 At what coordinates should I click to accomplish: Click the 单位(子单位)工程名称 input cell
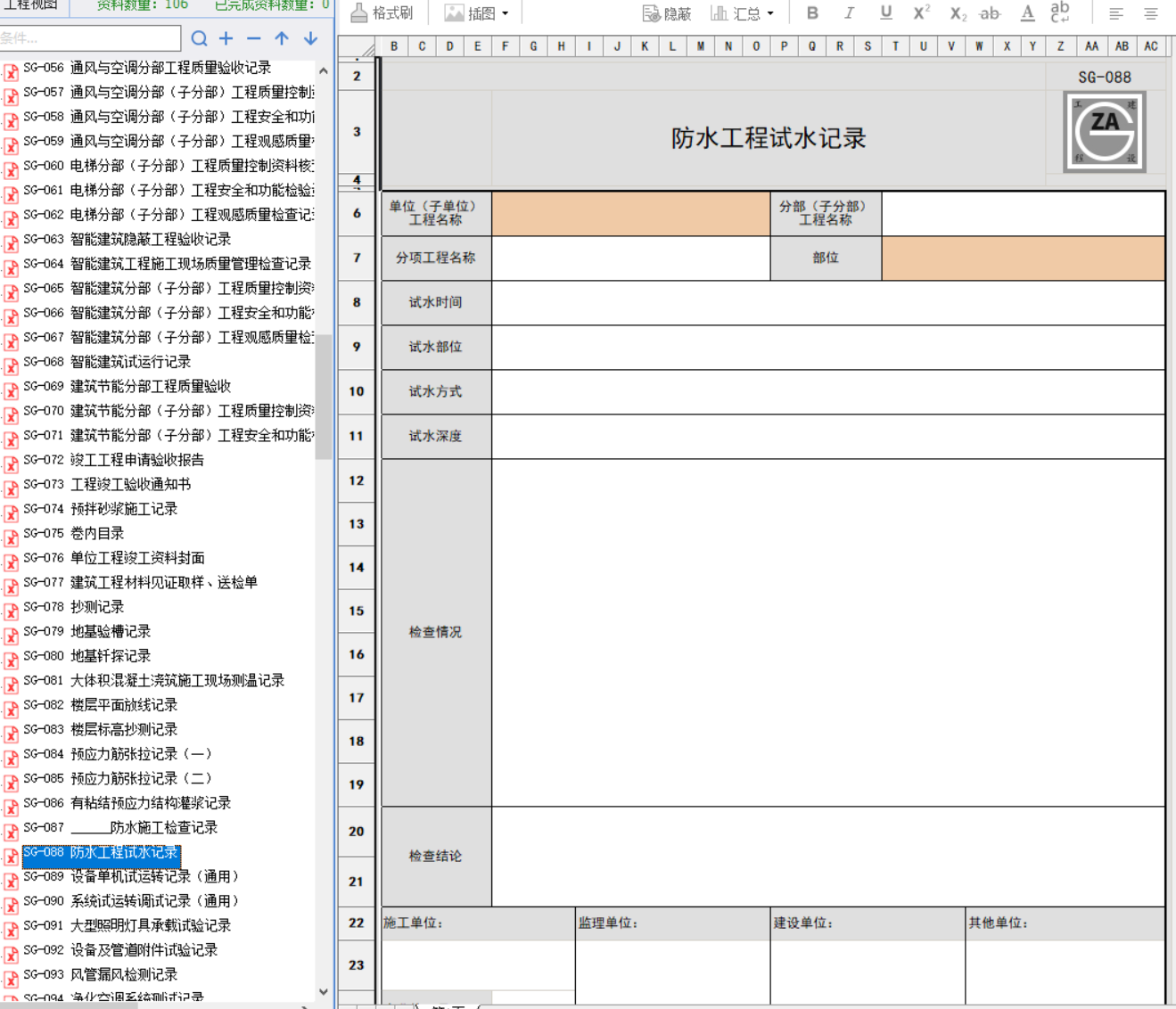pos(631,213)
